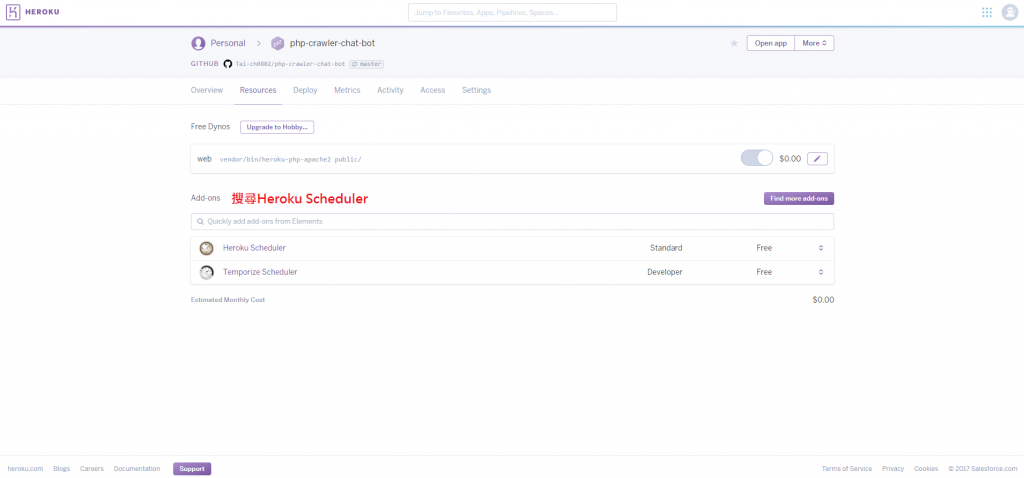Click the Free price in Heroku Scheduler row

[764, 248]
